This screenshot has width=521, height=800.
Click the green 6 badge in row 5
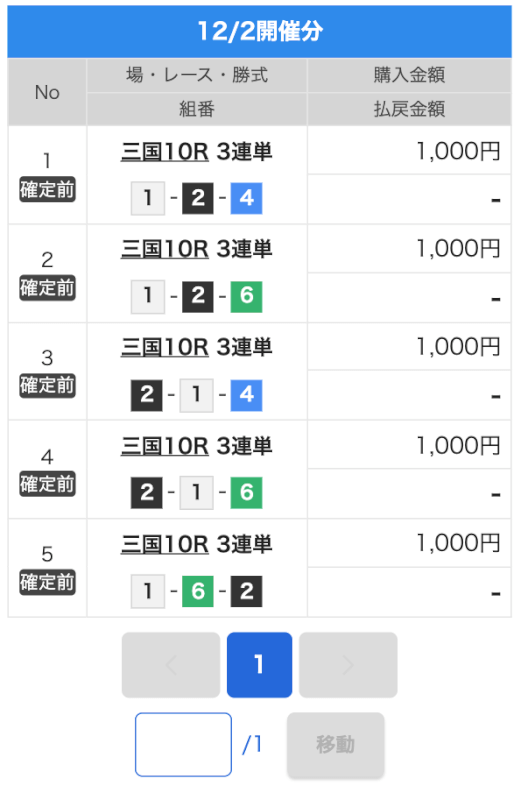click(x=197, y=591)
